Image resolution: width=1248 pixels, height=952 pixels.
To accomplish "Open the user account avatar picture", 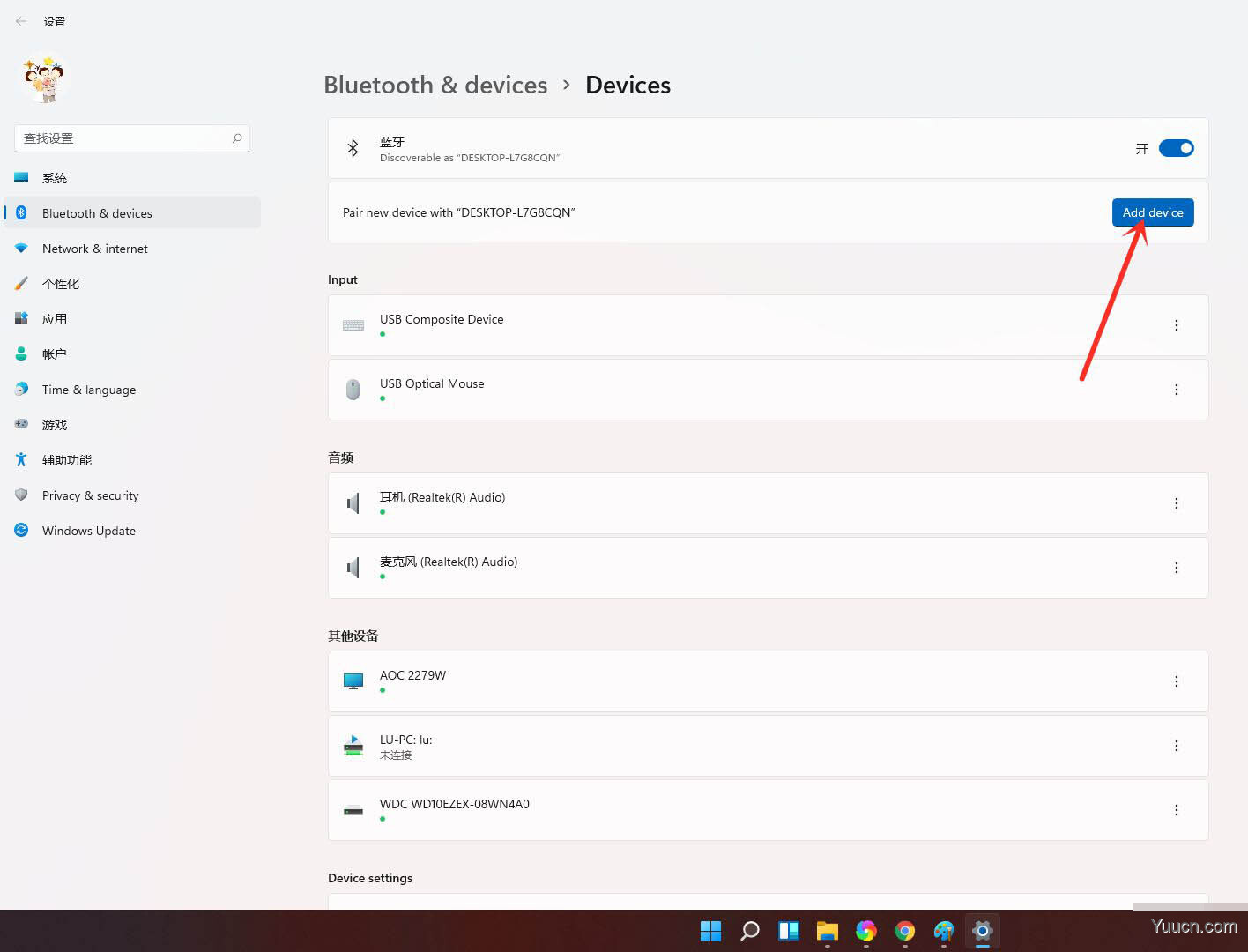I will 45,79.
